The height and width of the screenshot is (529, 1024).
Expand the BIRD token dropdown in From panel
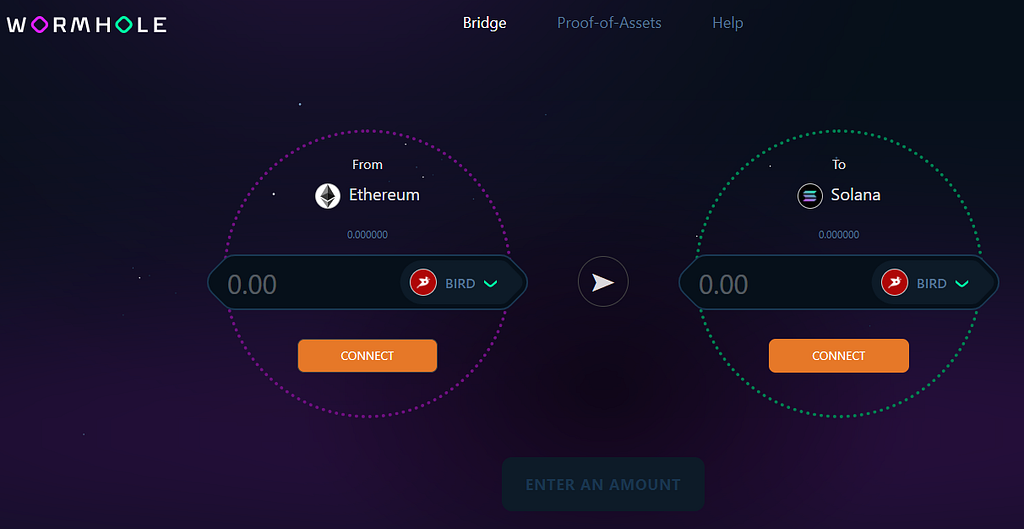pos(490,284)
